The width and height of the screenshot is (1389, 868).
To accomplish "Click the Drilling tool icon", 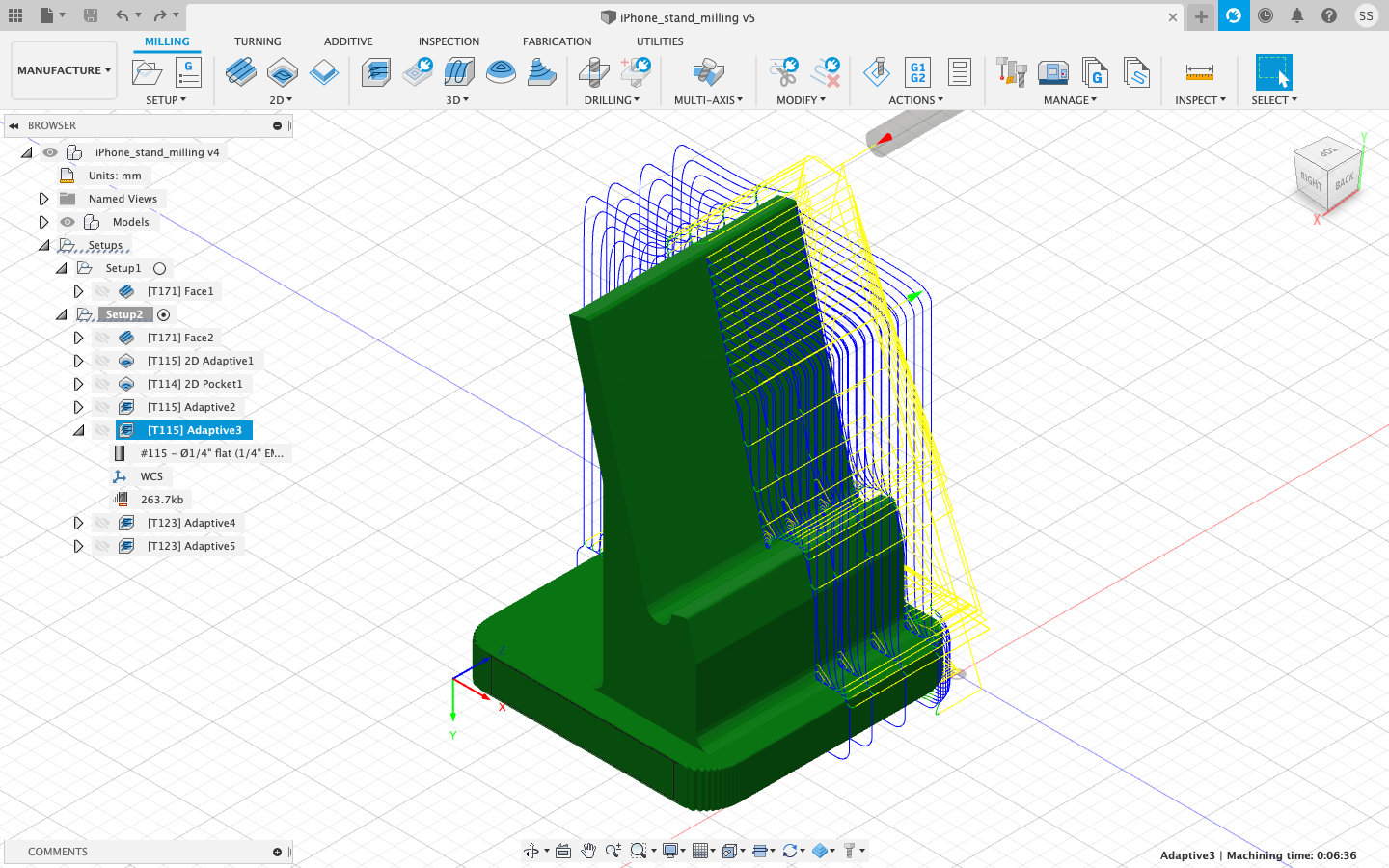I will coord(594,72).
